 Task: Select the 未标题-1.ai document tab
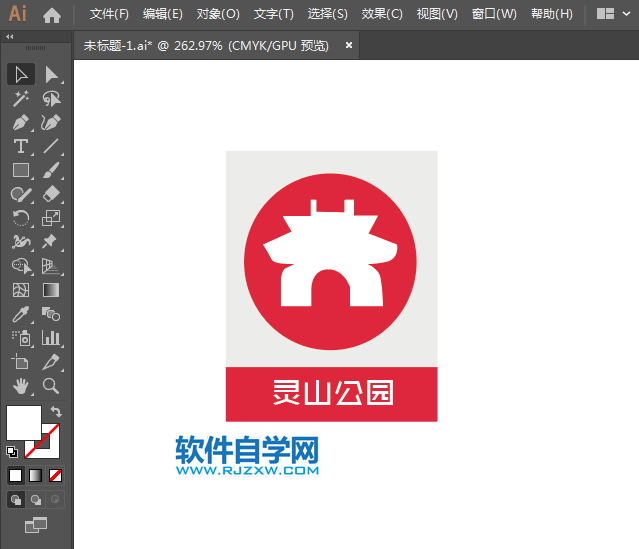pyautogui.click(x=206, y=46)
